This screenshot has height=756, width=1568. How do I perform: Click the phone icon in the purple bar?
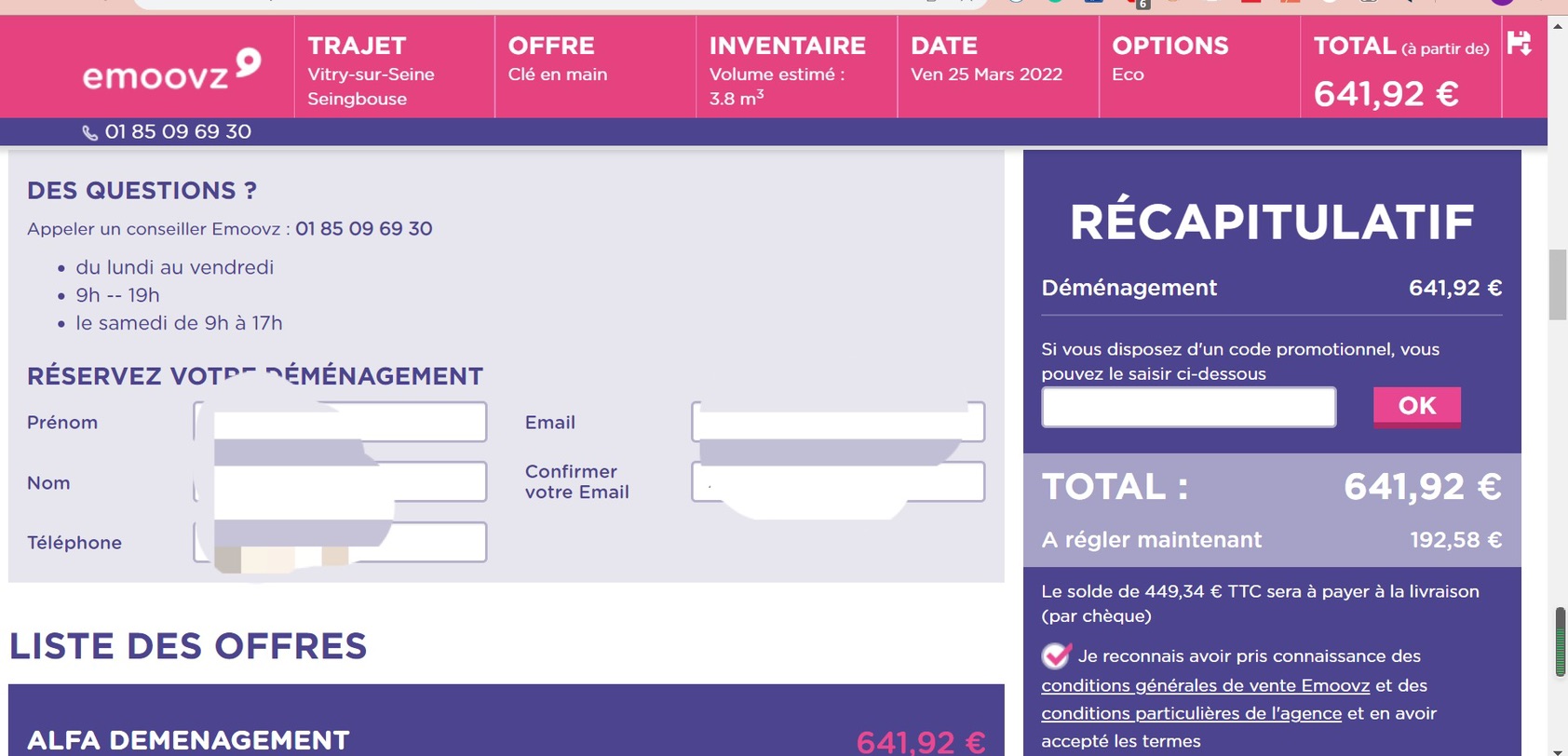(x=89, y=133)
